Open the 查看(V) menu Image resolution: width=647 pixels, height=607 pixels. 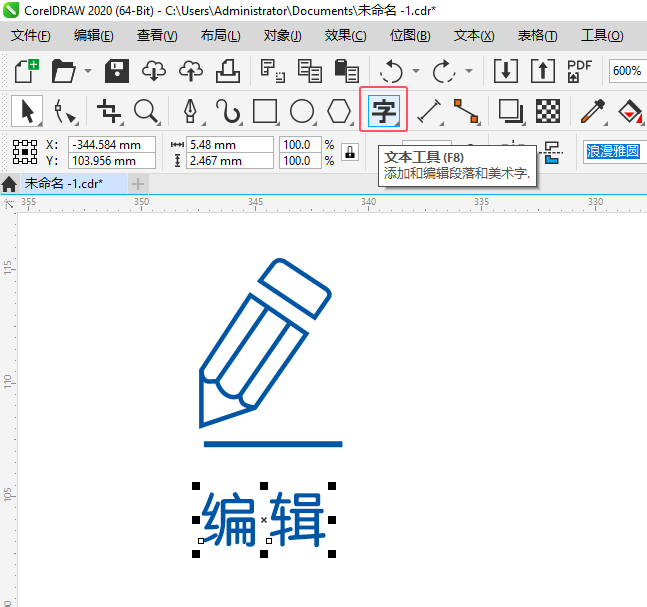pos(157,35)
